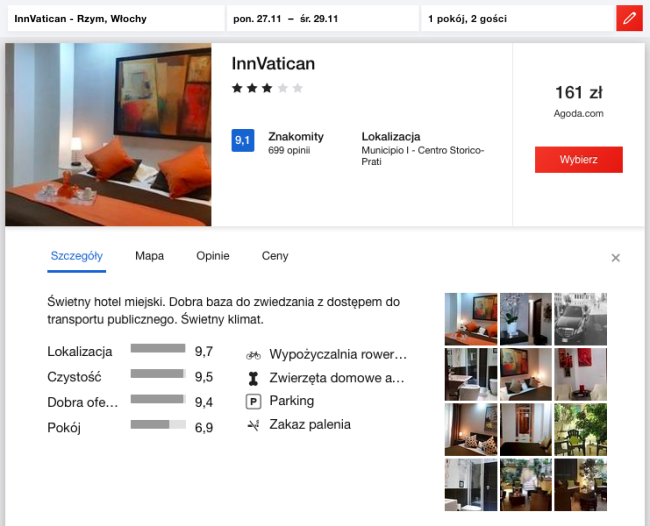Open the dates field pon. 27.11 – śr. 29.11
The width and height of the screenshot is (650, 526).
point(323,19)
